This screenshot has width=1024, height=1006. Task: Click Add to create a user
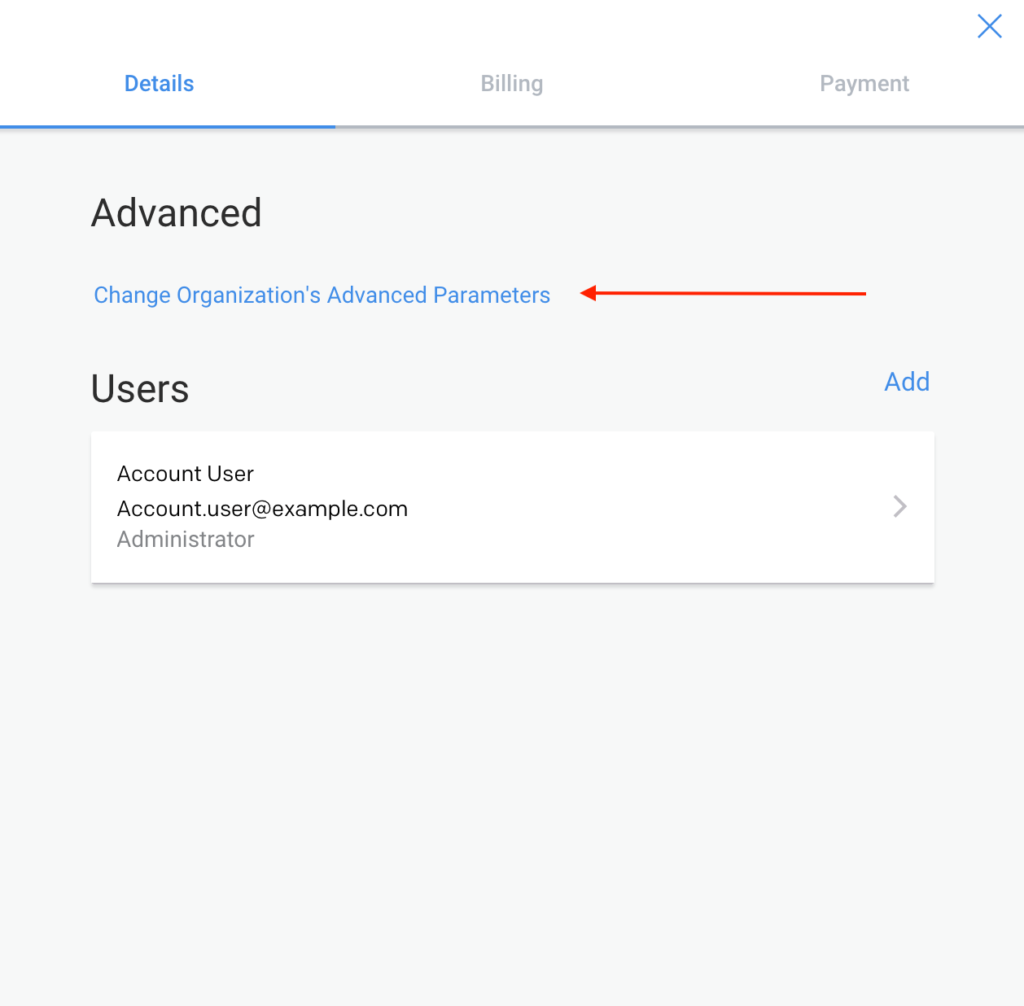(907, 382)
